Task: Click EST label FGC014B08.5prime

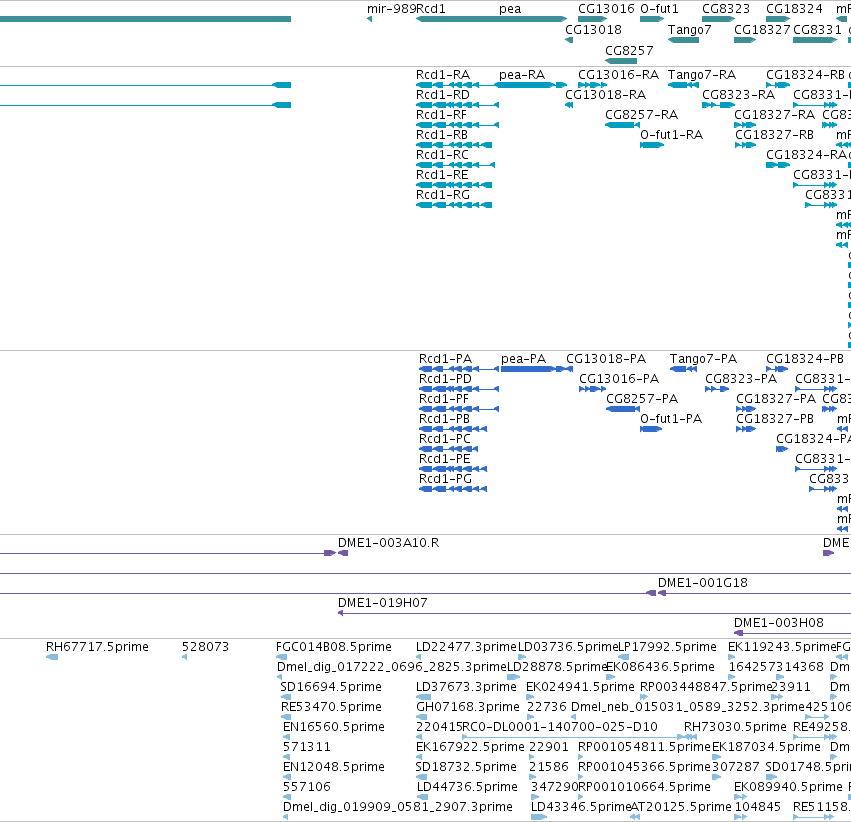Action: pos(333,647)
